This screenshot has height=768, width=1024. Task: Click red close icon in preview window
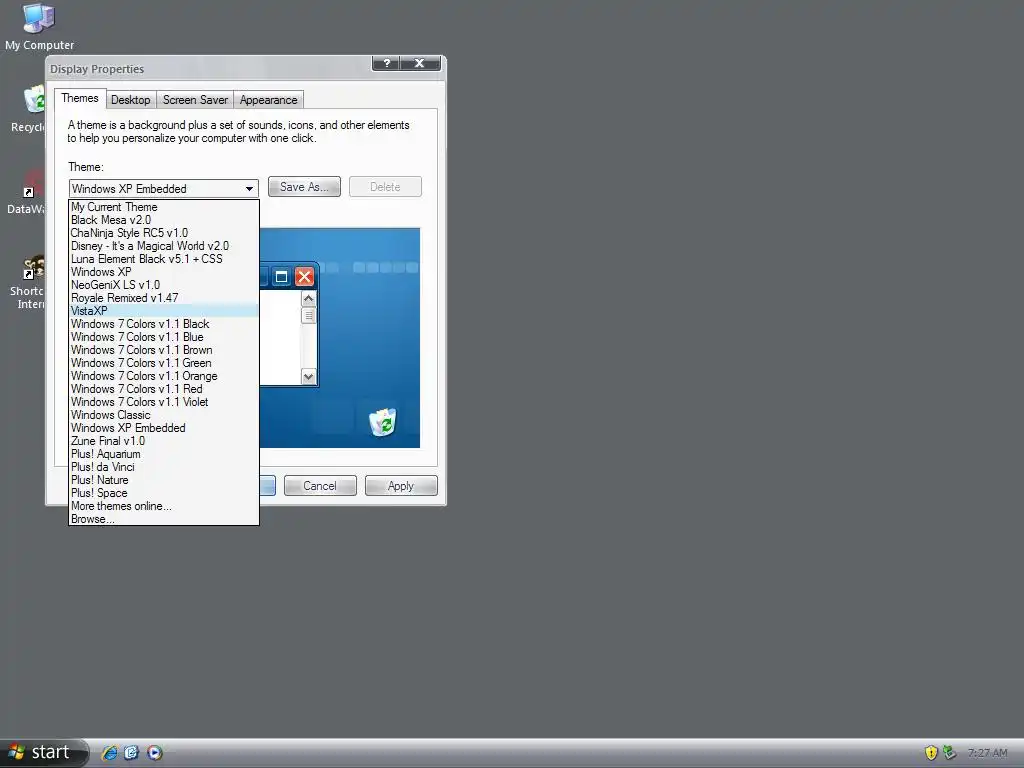[304, 277]
